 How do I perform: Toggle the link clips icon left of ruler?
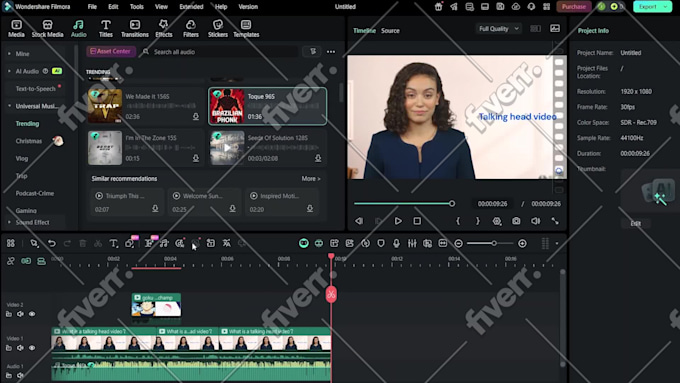point(11,261)
